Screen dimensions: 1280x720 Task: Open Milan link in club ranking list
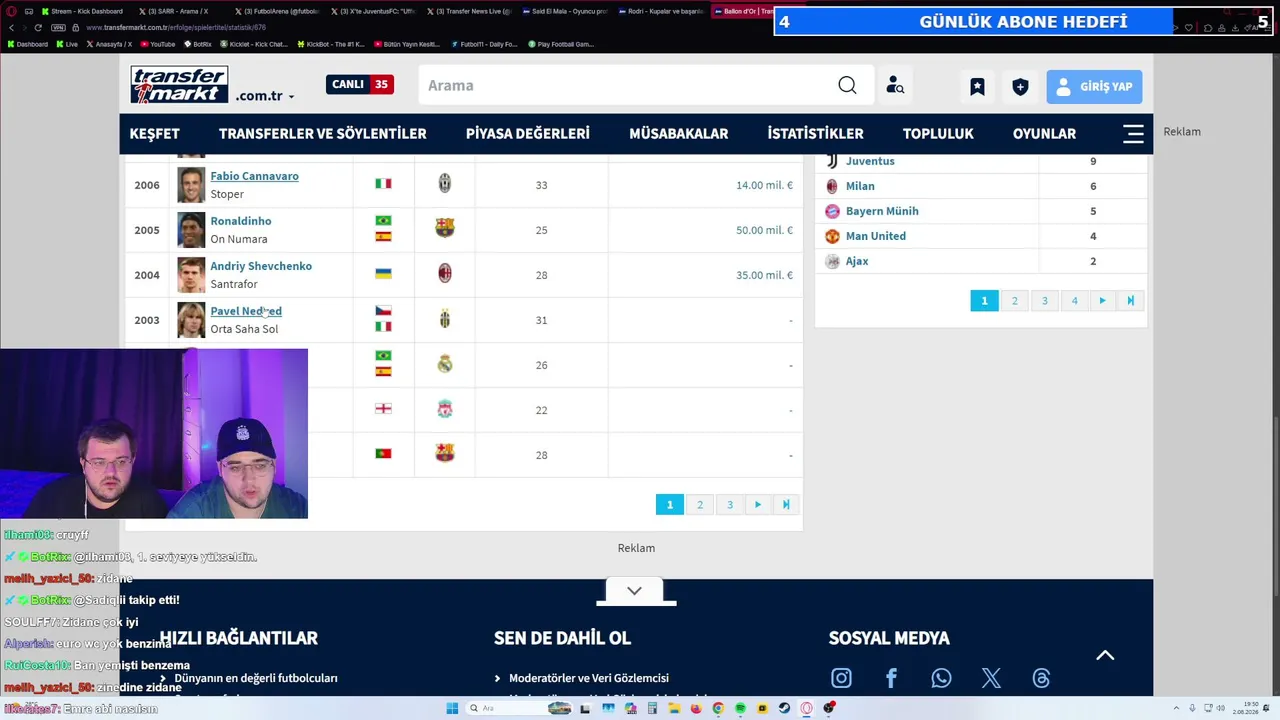[860, 186]
